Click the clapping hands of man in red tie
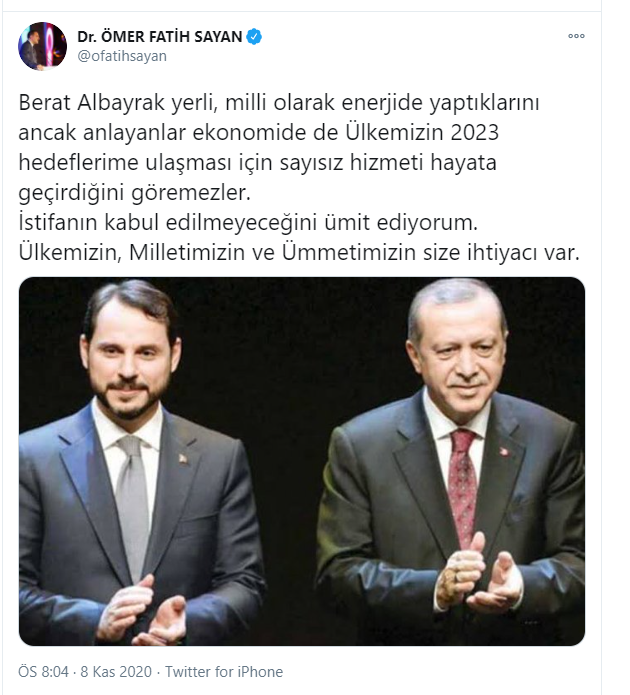Viewport: 630px width, 695px height. 479,576
